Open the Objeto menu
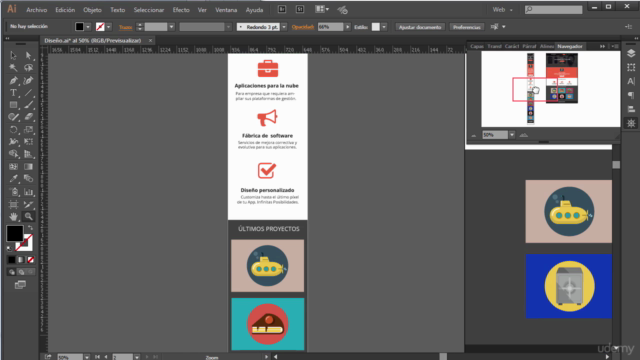Viewport: 640px width, 360px height. [x=92, y=10]
